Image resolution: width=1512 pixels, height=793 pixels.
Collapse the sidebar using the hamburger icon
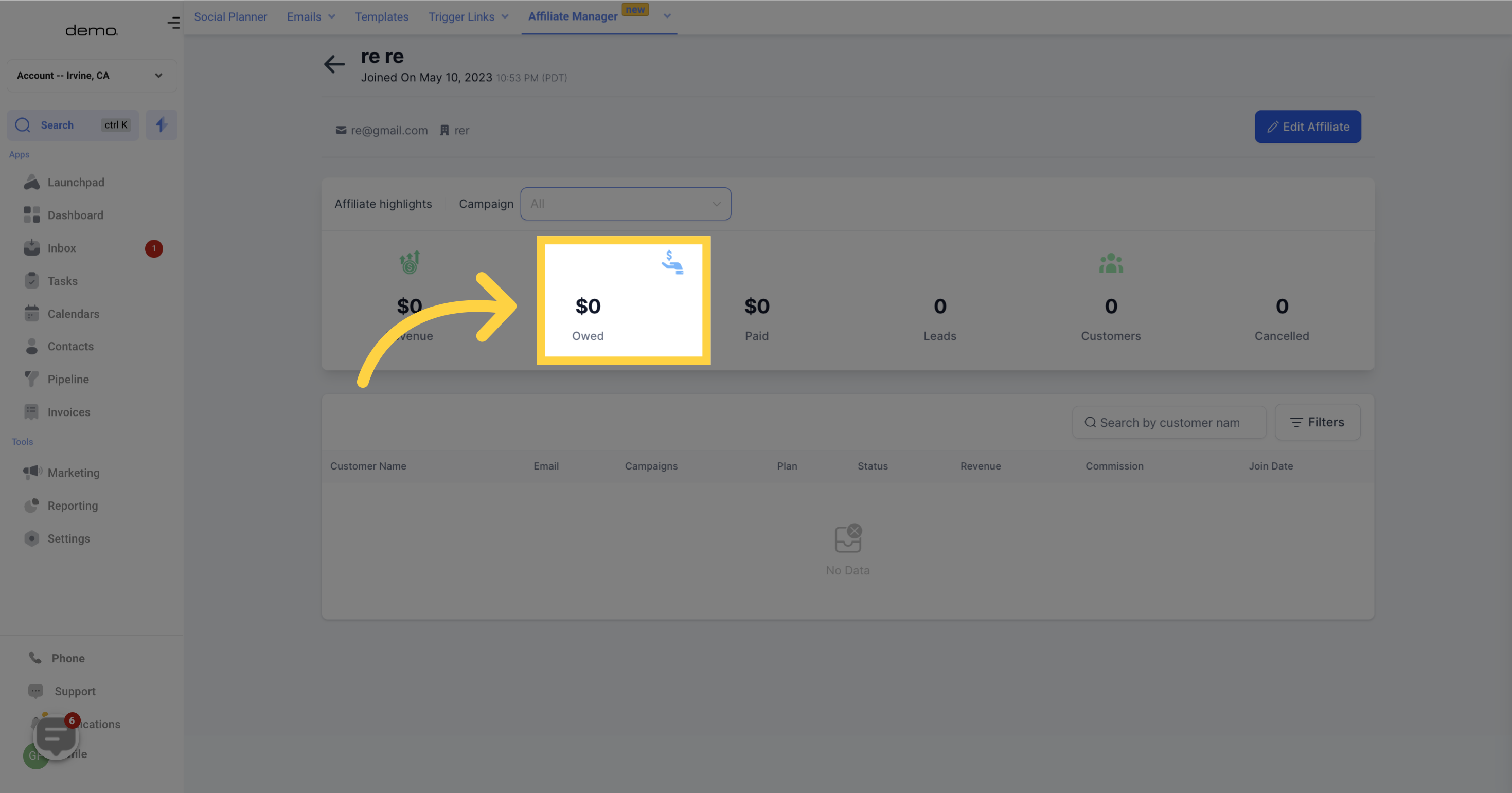tap(173, 23)
